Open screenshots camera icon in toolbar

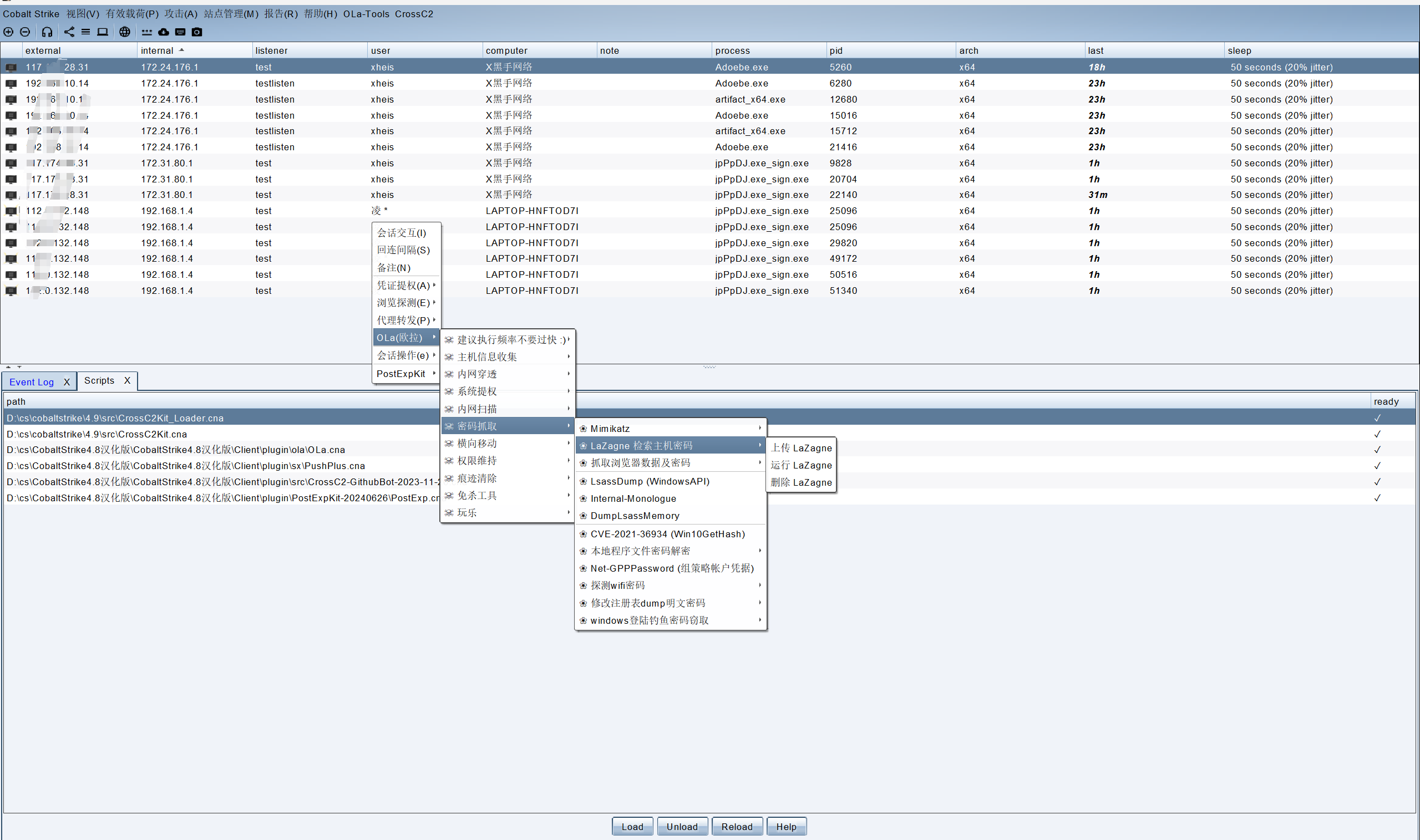click(197, 32)
